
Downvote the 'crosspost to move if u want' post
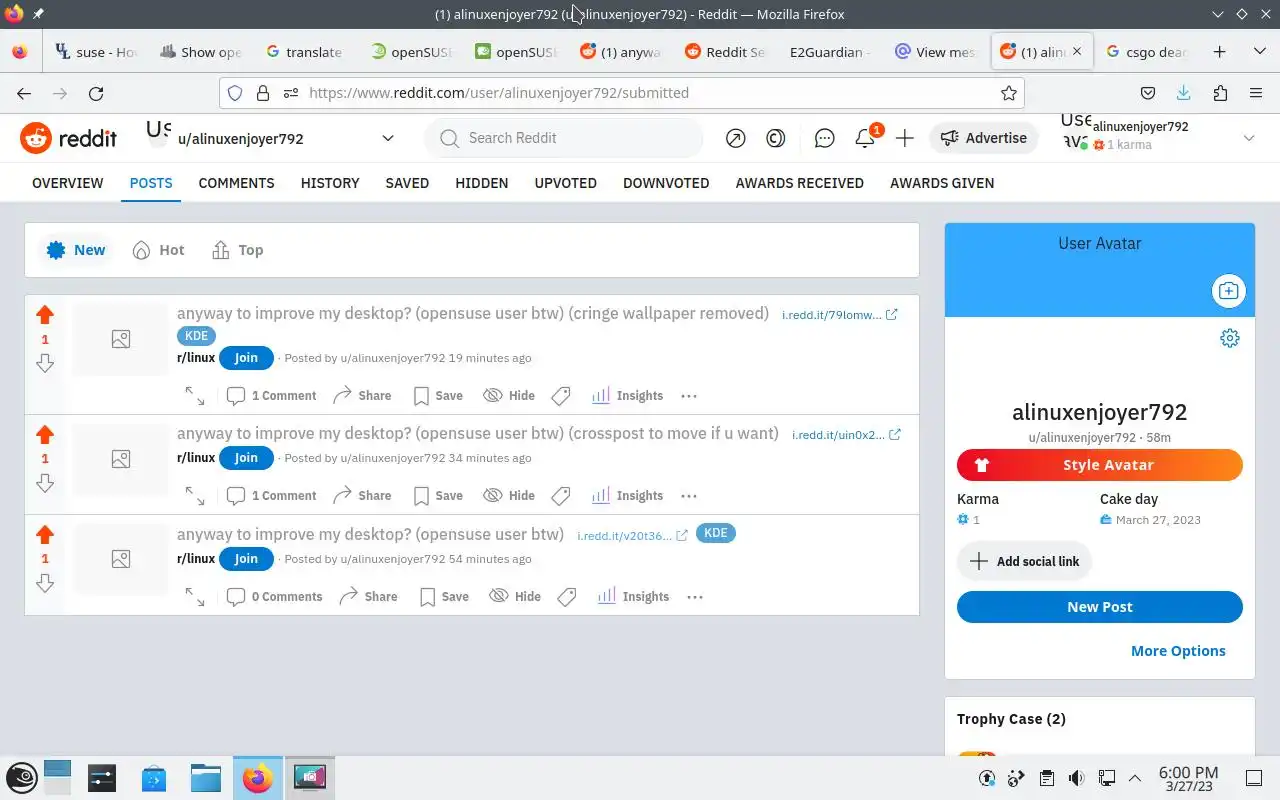(45, 483)
